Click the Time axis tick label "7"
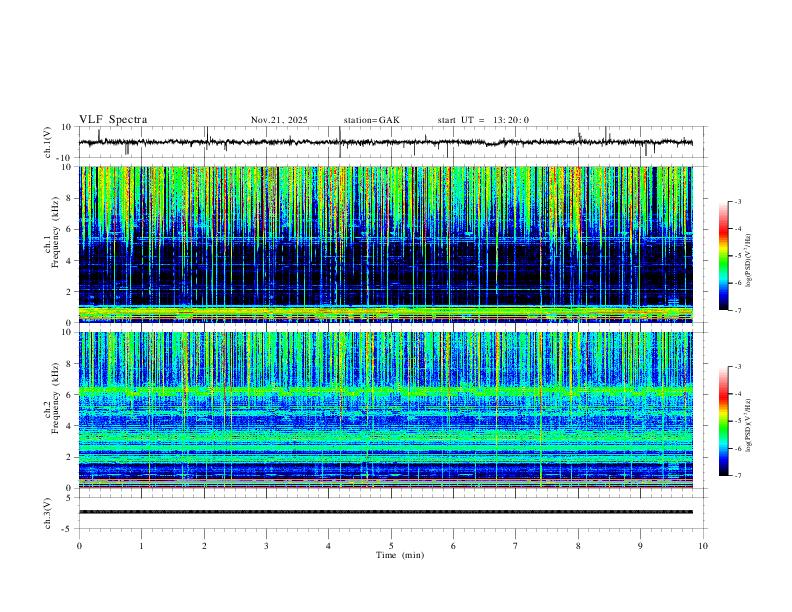Screen dimensions: 792x612 (x=516, y=546)
